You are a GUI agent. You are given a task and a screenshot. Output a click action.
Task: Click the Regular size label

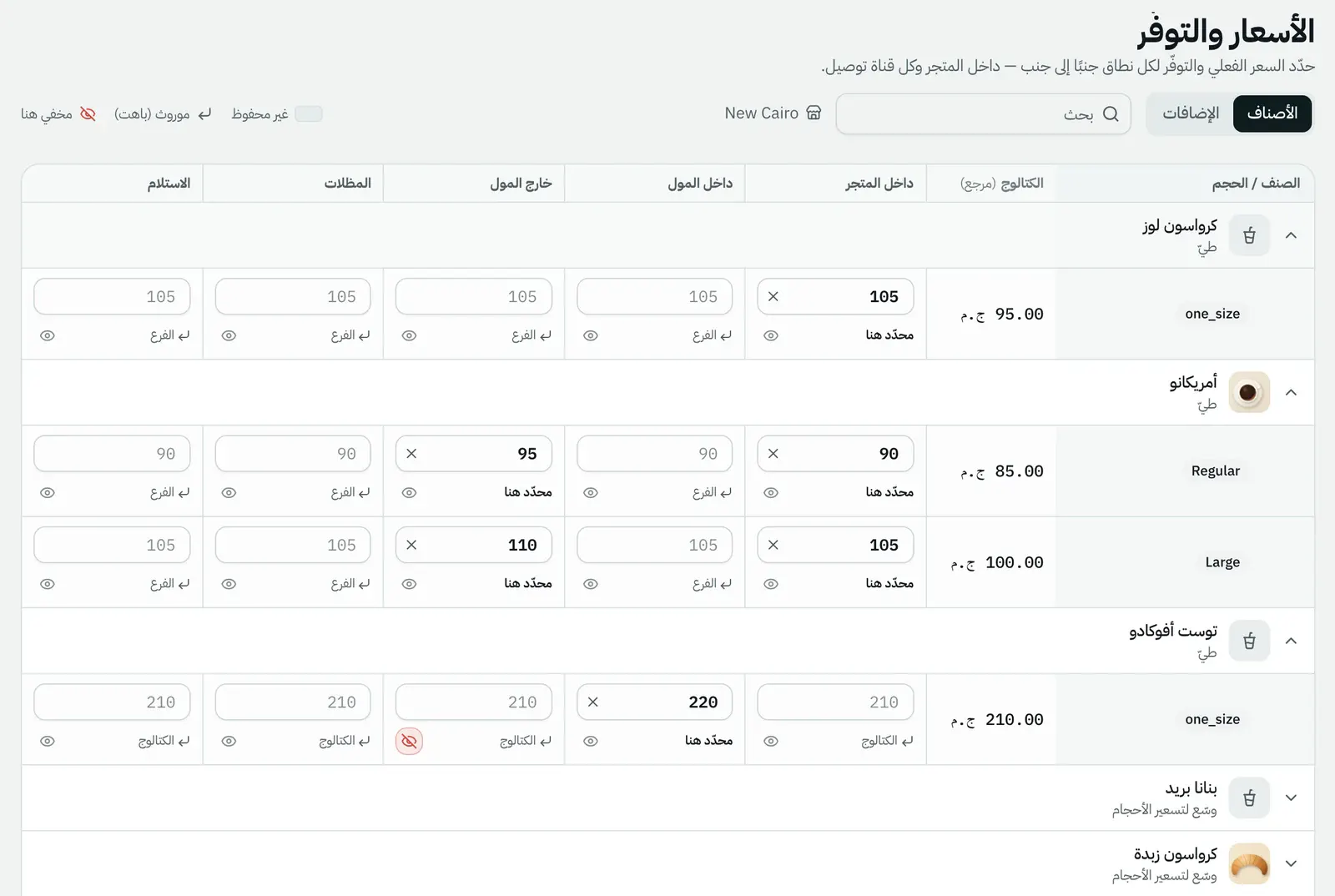point(1215,471)
